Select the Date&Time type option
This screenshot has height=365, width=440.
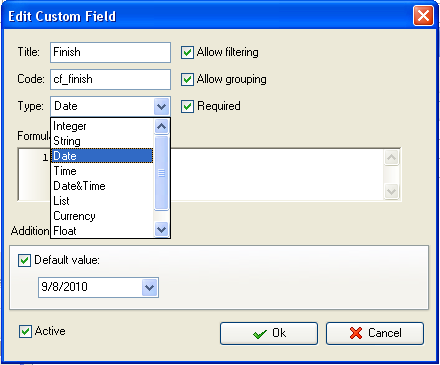pos(102,186)
